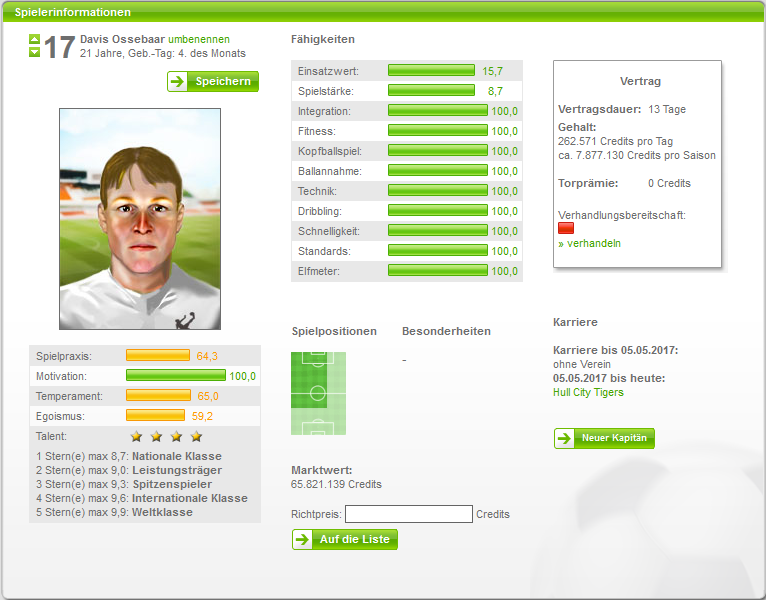Image resolution: width=766 pixels, height=600 pixels.
Task: Click the Elfmeter progress bar
Action: (438, 271)
